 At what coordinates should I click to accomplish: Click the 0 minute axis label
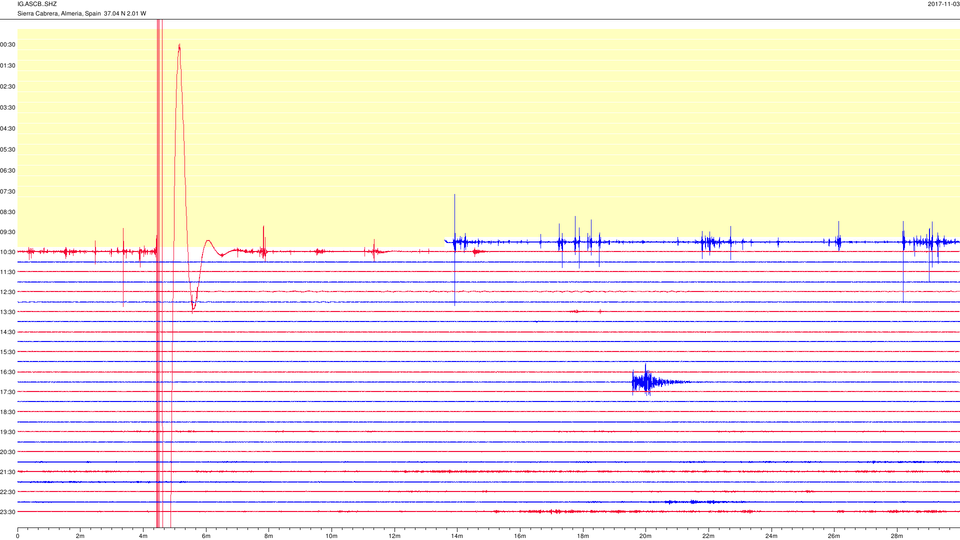(18, 536)
